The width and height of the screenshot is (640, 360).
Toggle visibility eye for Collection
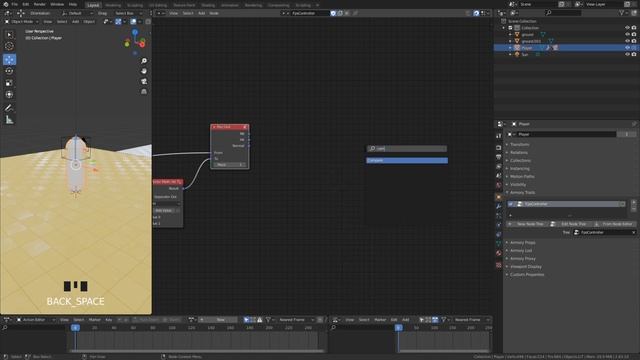627,28
